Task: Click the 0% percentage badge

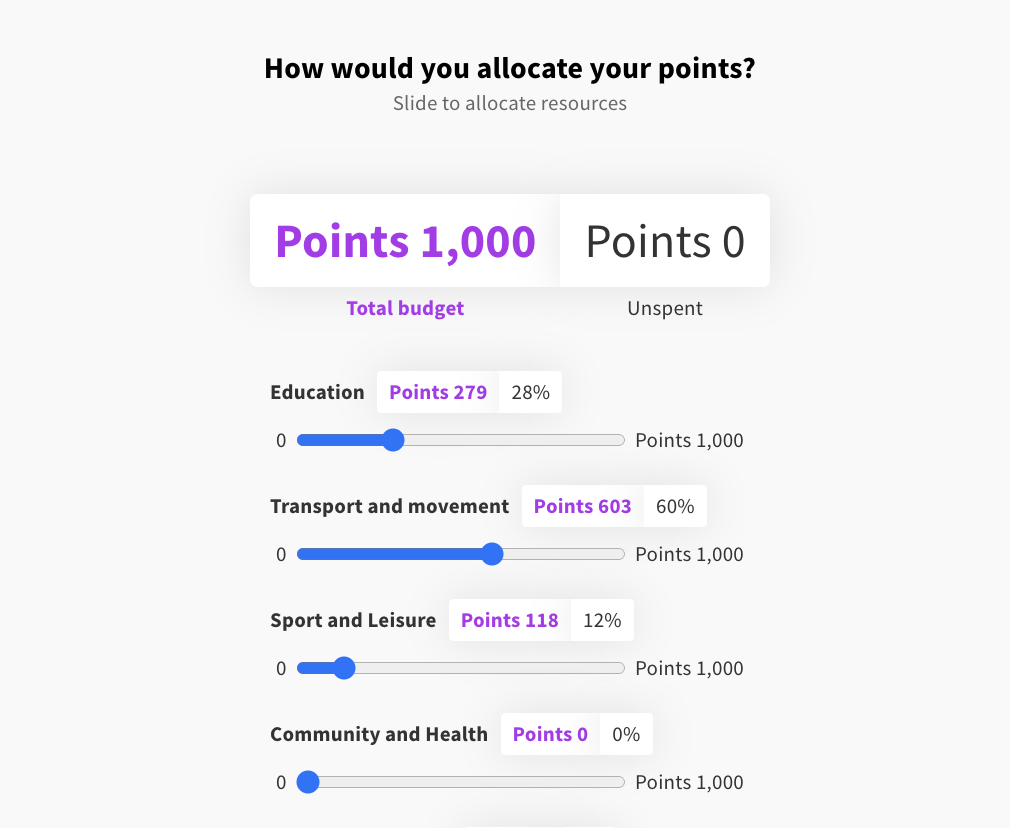Action: [x=626, y=734]
